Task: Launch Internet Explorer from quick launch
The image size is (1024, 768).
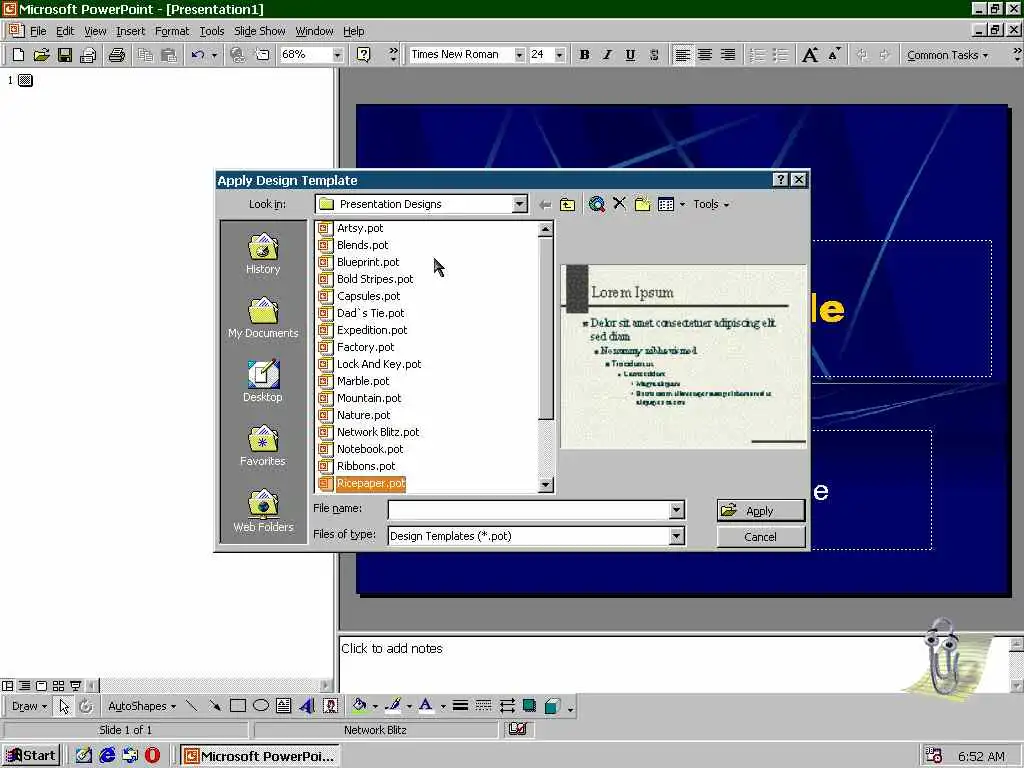Action: tap(107, 756)
